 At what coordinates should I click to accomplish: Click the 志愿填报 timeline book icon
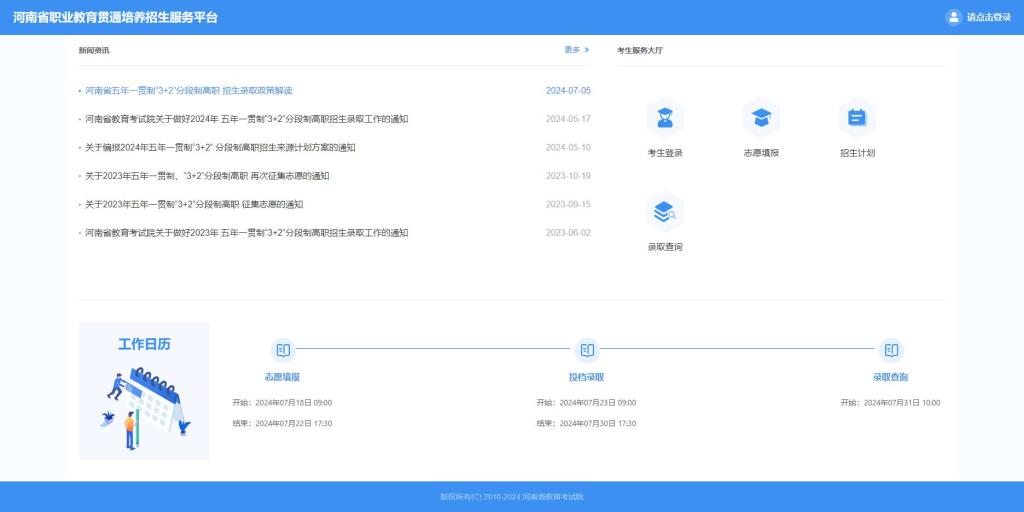point(283,350)
